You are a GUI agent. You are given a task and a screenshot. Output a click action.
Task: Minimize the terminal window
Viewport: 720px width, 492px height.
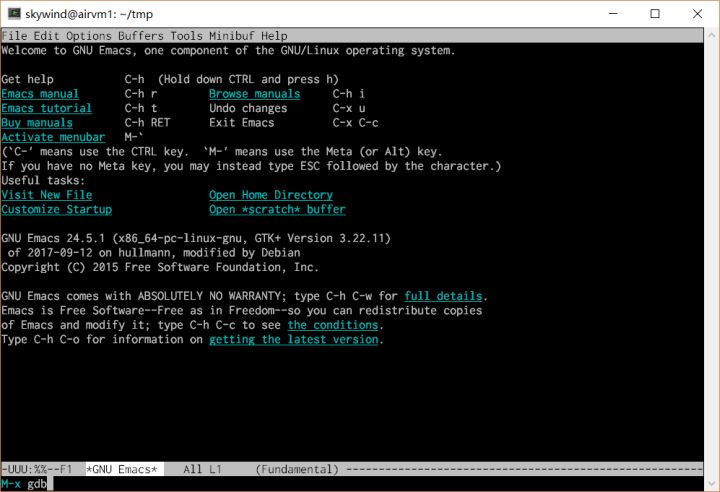pos(613,14)
